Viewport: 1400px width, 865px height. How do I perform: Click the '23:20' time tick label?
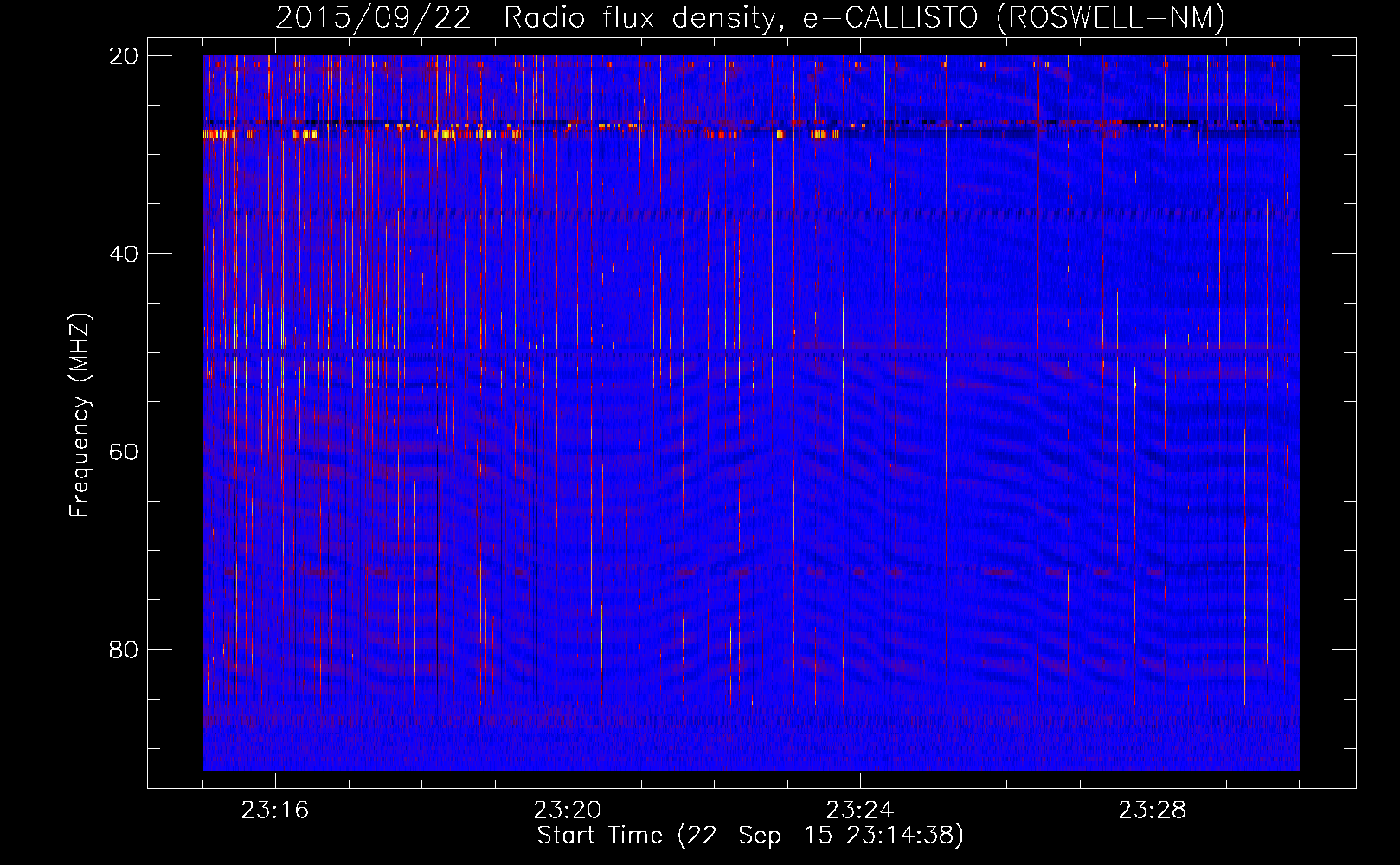coord(568,811)
